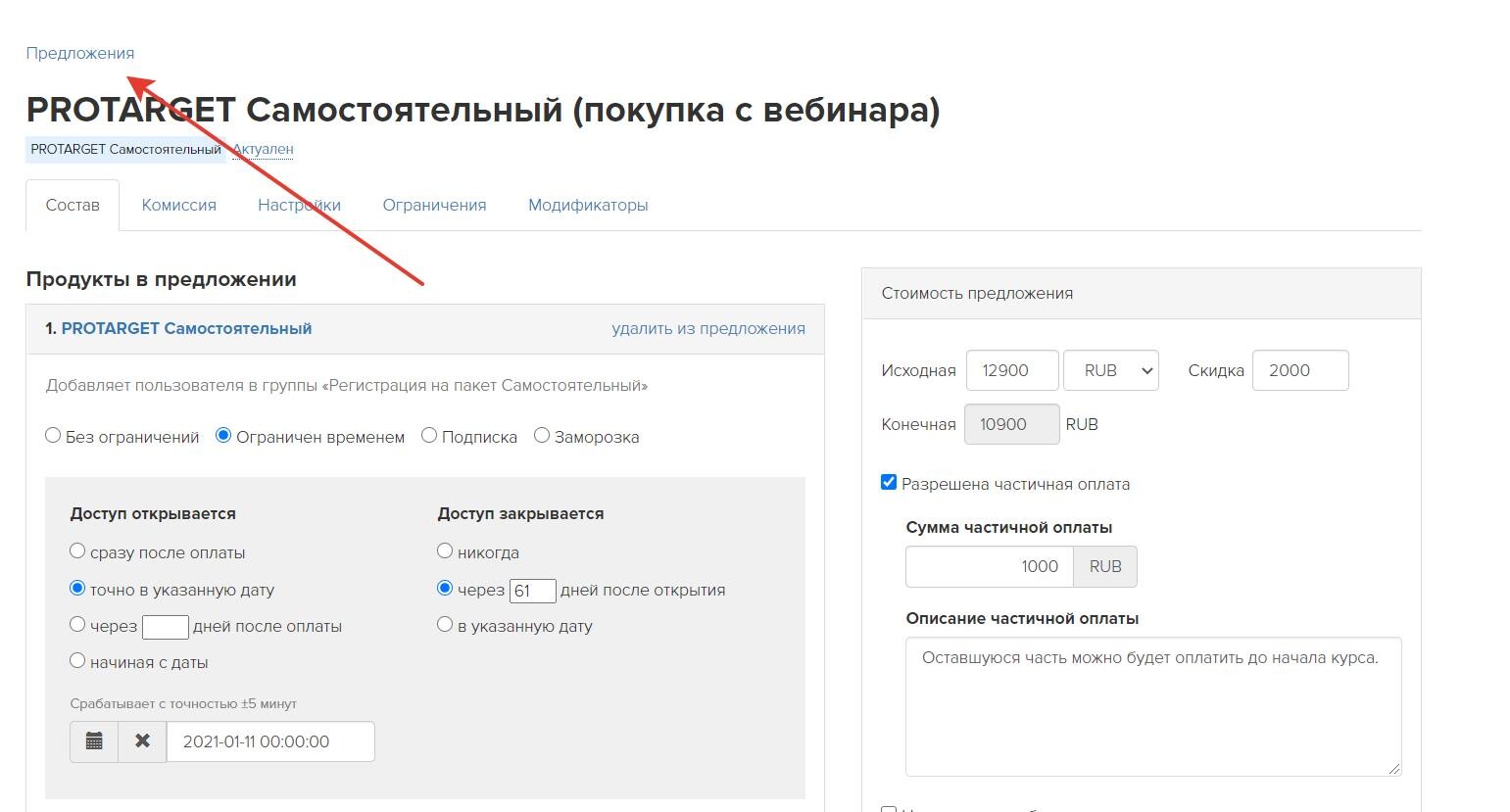Click 'Описание частичной оплаты' label
1510x812 pixels.
[1022, 618]
